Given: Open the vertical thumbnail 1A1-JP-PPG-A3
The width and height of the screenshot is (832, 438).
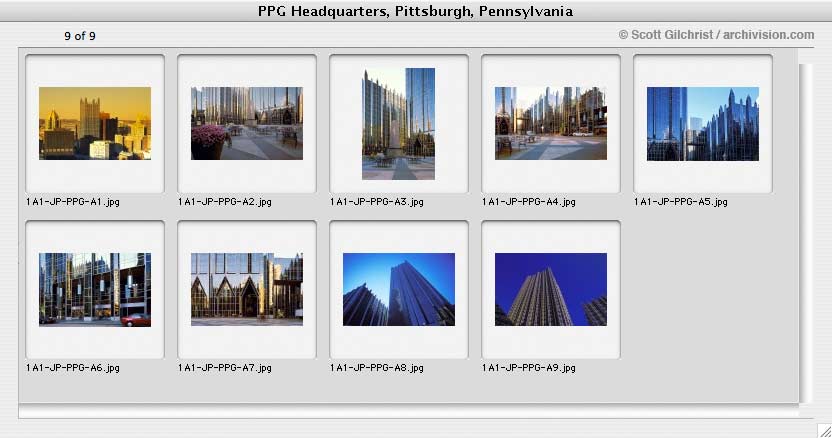Looking at the screenshot, I should click(398, 124).
